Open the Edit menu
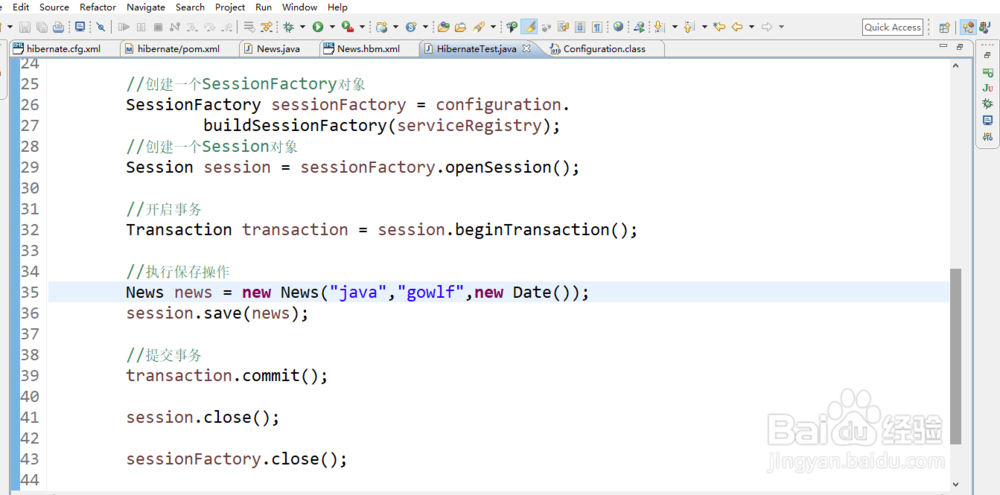Image resolution: width=1000 pixels, height=495 pixels. pos(21,7)
